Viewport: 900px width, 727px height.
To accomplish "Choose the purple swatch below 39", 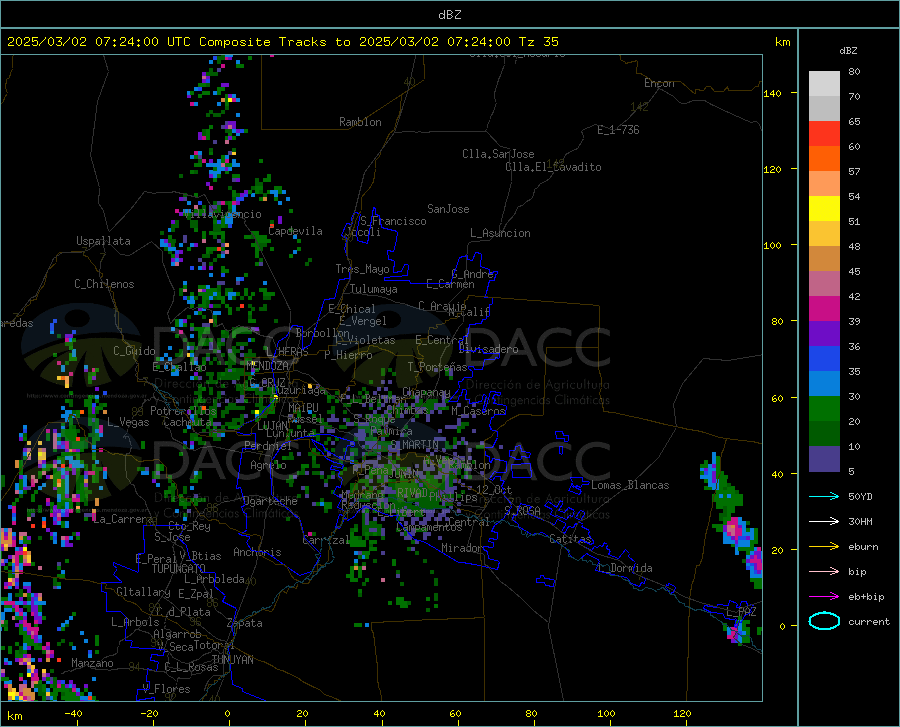I will [824, 333].
